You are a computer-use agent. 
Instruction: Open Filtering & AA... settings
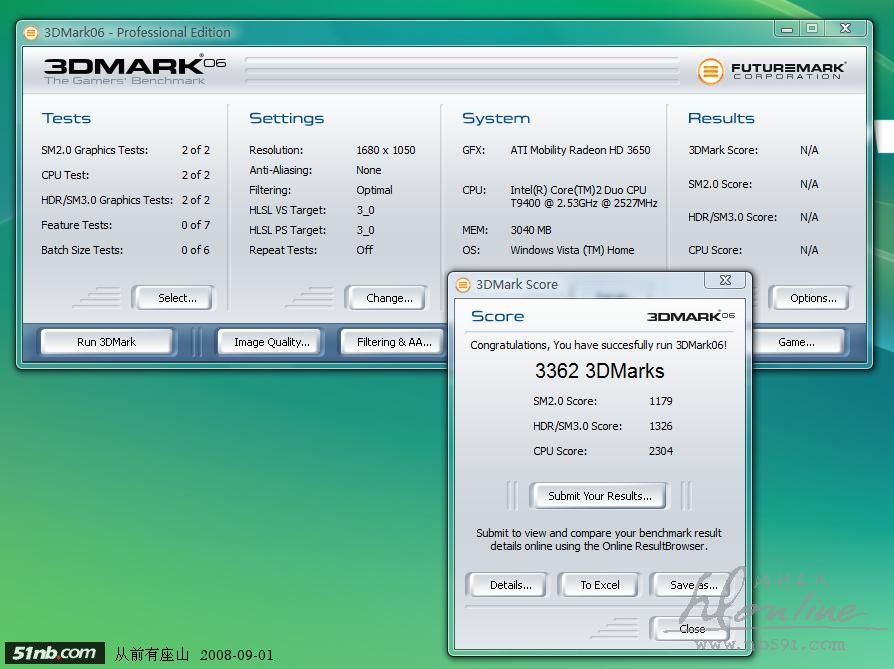point(393,342)
